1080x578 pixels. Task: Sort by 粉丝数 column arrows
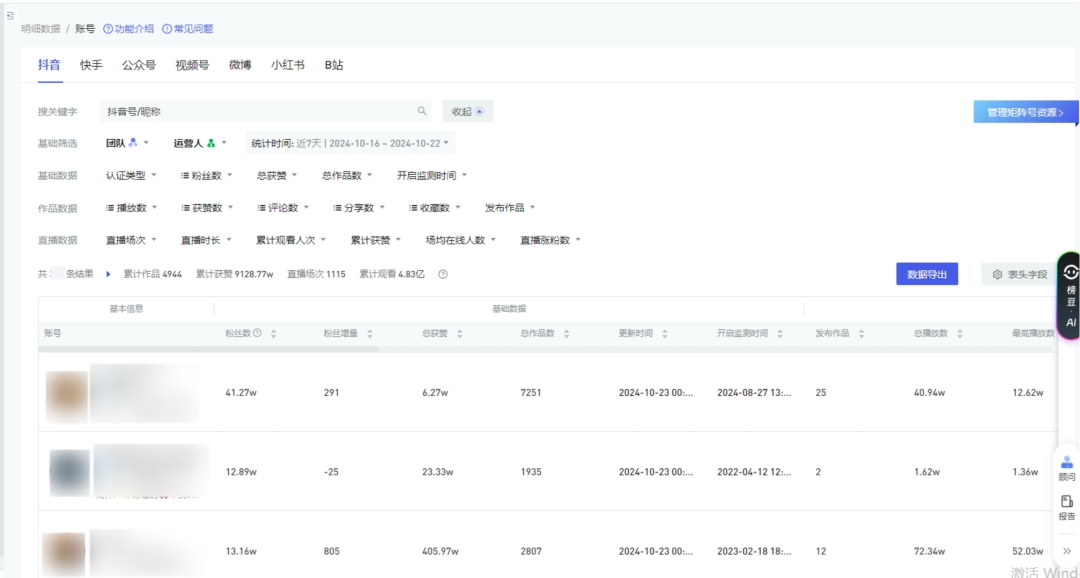pos(273,333)
